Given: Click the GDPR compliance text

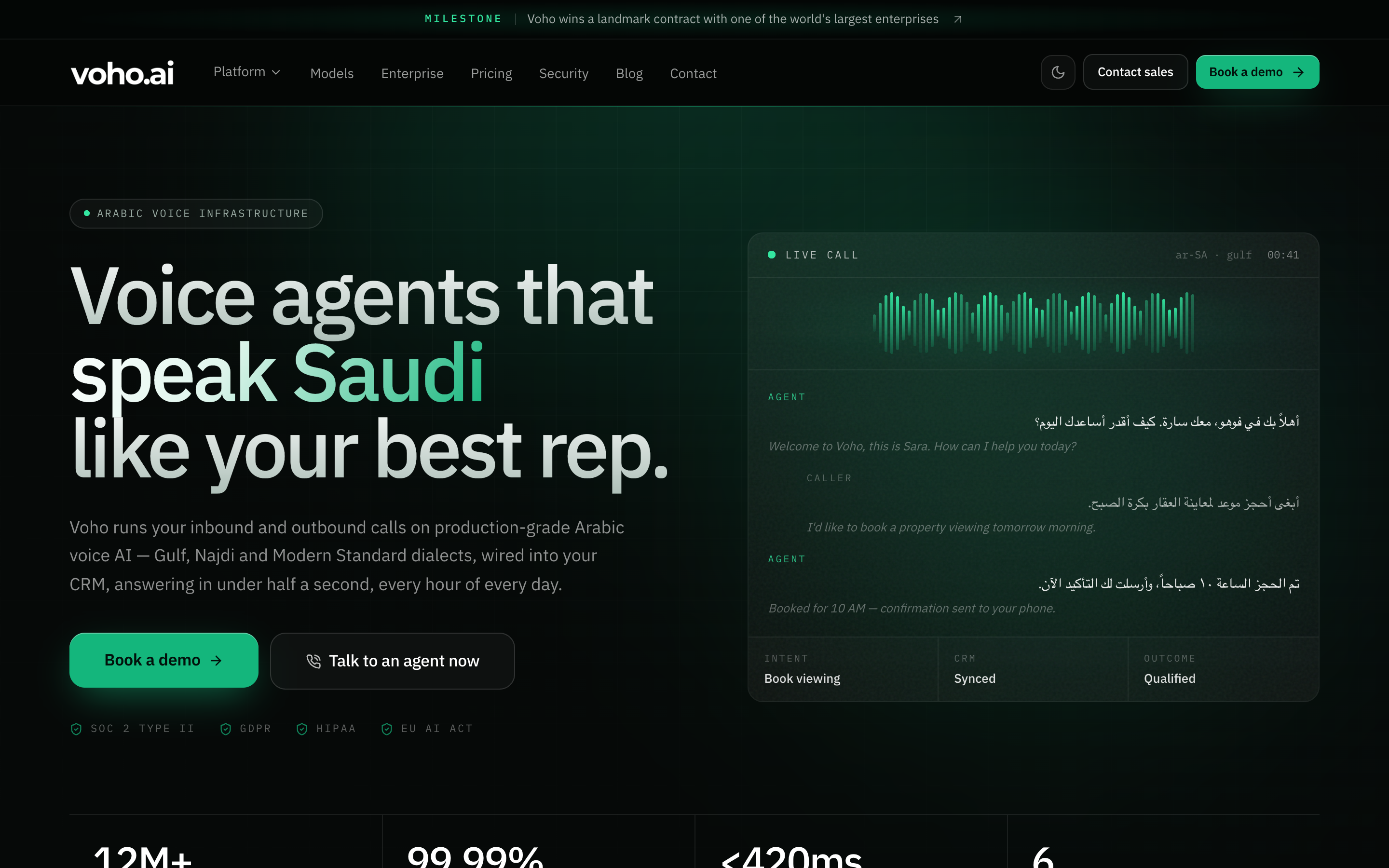Looking at the screenshot, I should (256, 729).
